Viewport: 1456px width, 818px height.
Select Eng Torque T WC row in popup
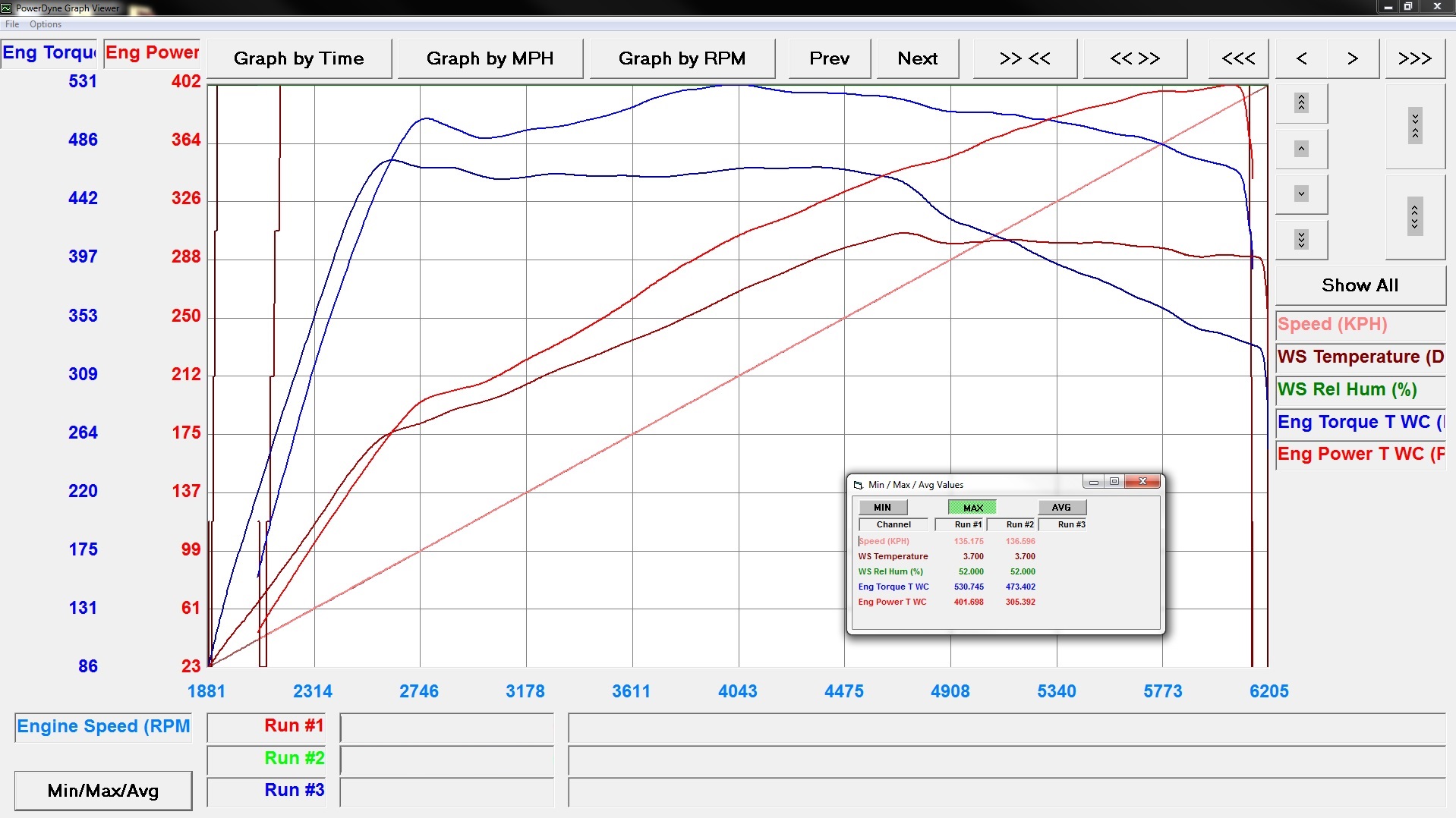point(893,587)
